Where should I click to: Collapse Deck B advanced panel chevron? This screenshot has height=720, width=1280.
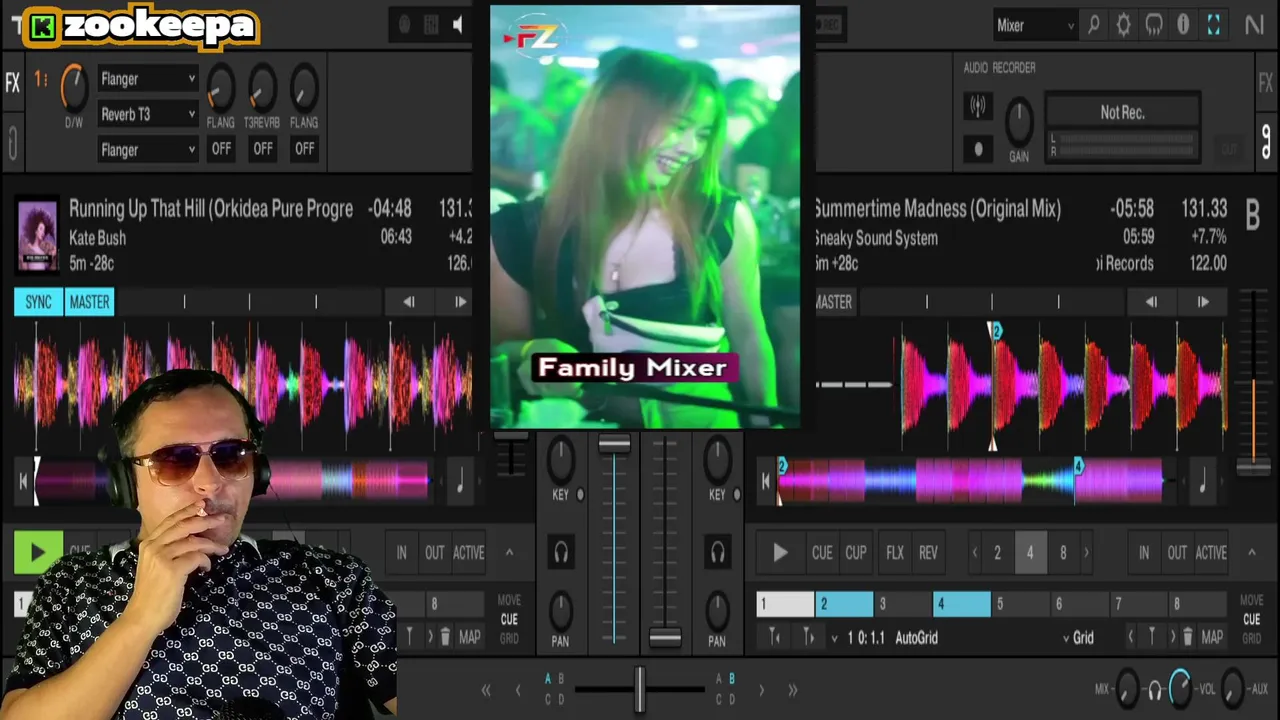coord(1251,552)
